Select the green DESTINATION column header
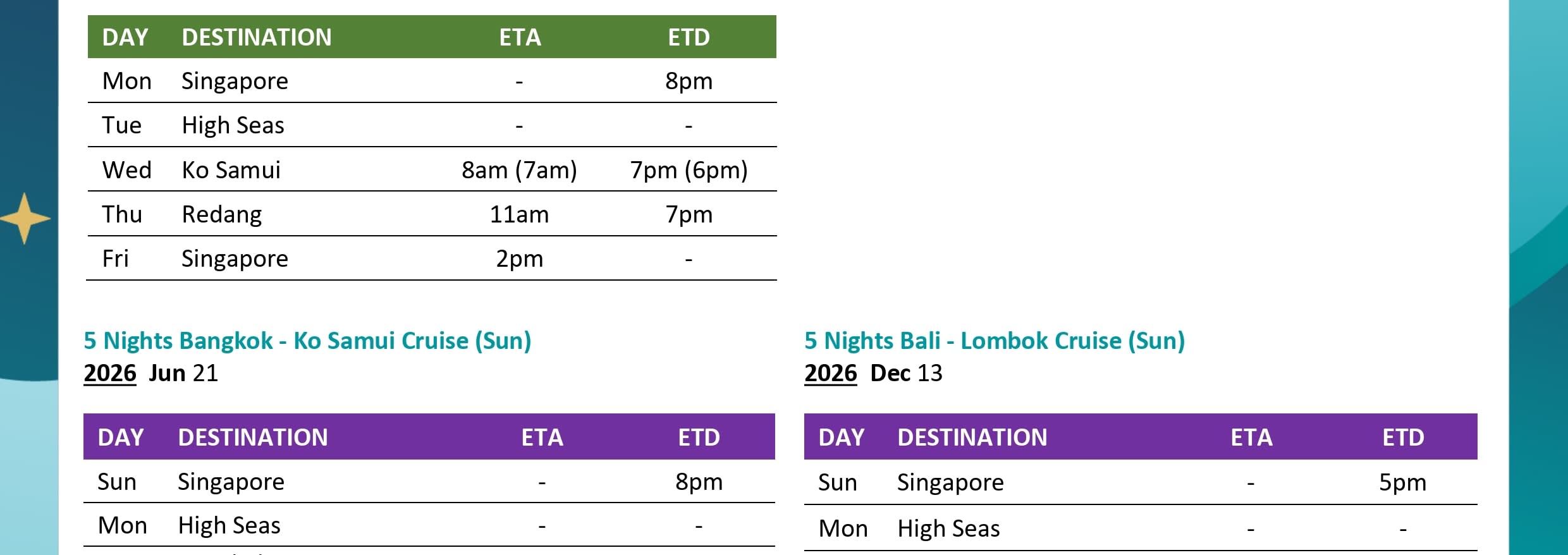This screenshot has height=555, width=1568. point(256,37)
